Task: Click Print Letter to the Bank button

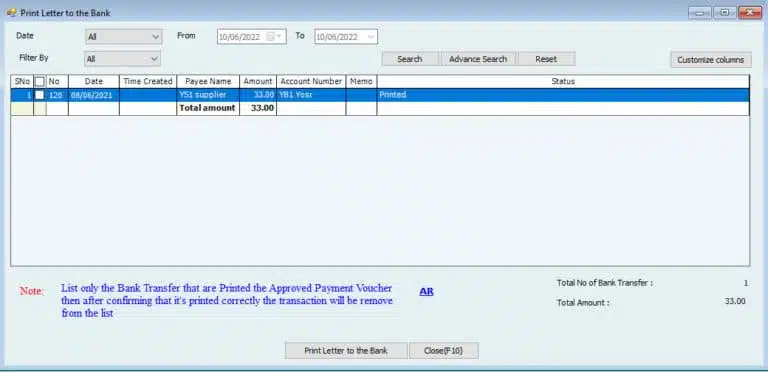Action: coord(346,350)
